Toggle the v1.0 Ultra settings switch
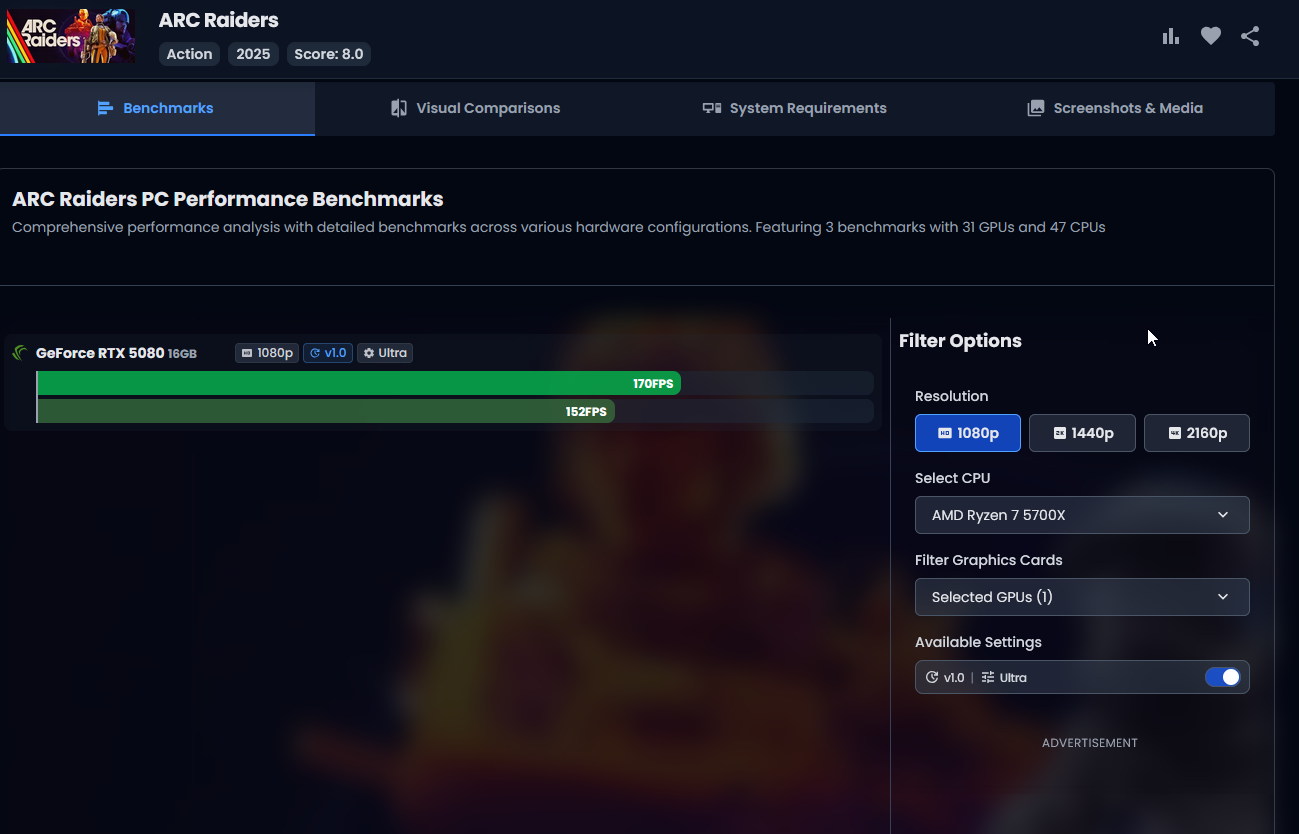This screenshot has width=1299, height=834. (1222, 677)
